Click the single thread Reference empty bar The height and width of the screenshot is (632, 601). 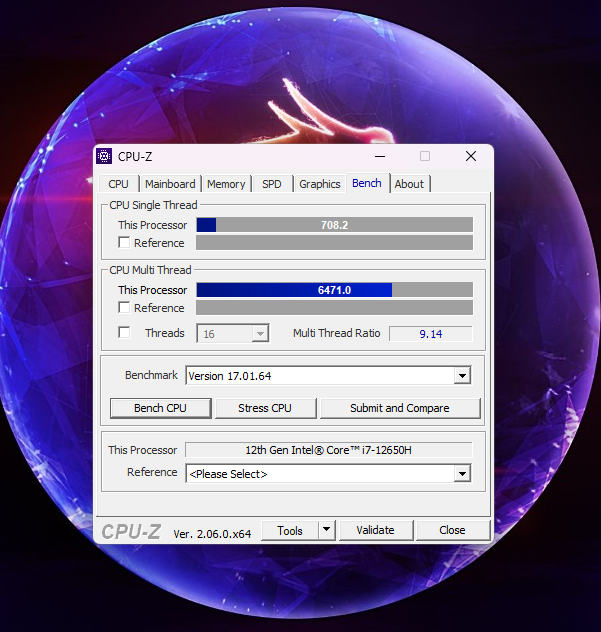[x=335, y=243]
